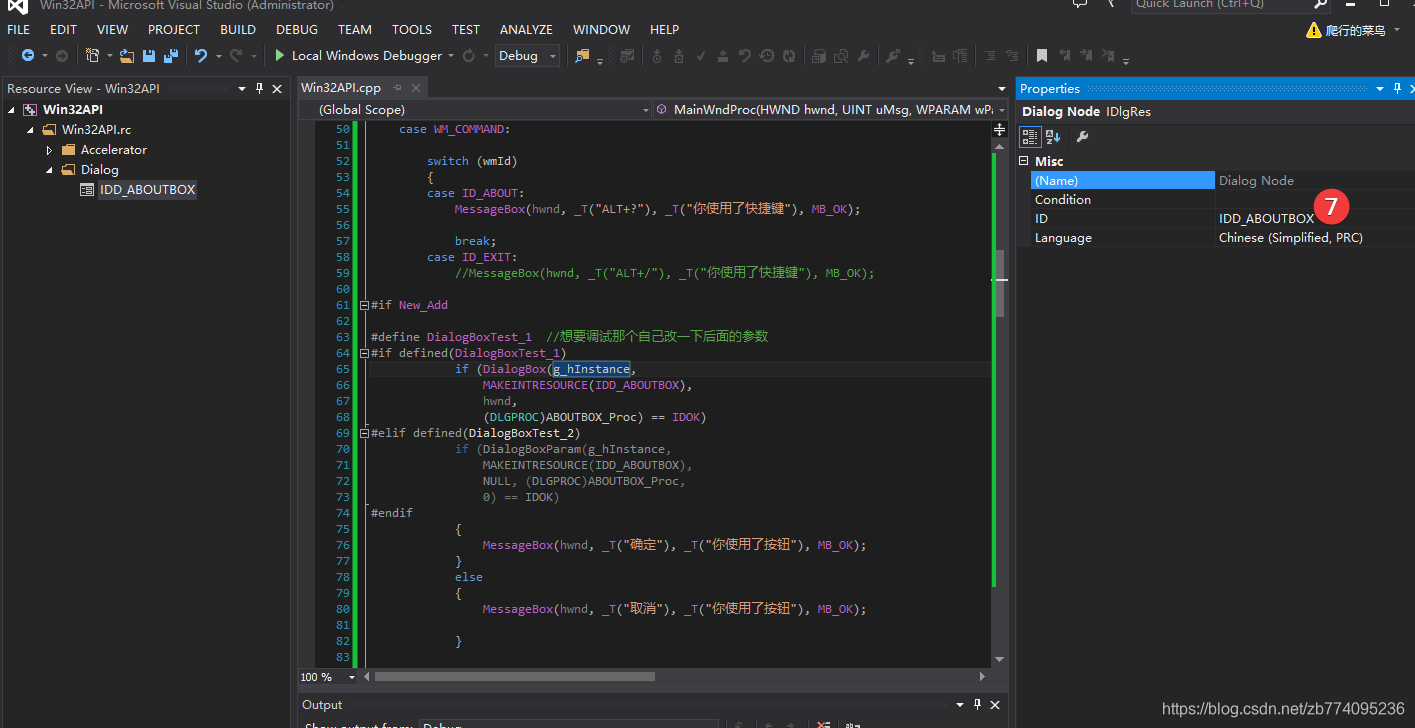Click the Language property value field
Viewport: 1415px width, 728px height.
coord(1314,238)
